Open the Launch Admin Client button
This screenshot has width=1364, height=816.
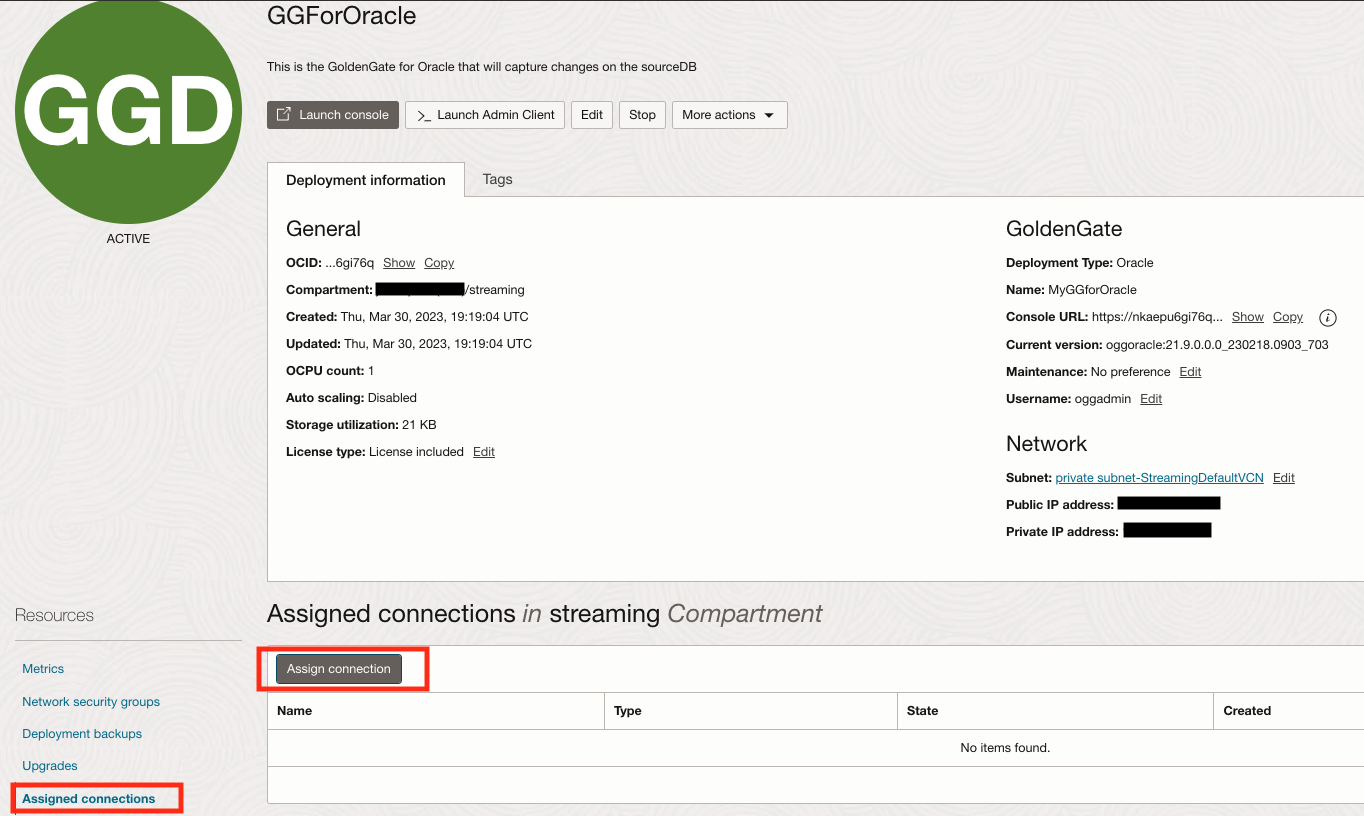click(485, 115)
